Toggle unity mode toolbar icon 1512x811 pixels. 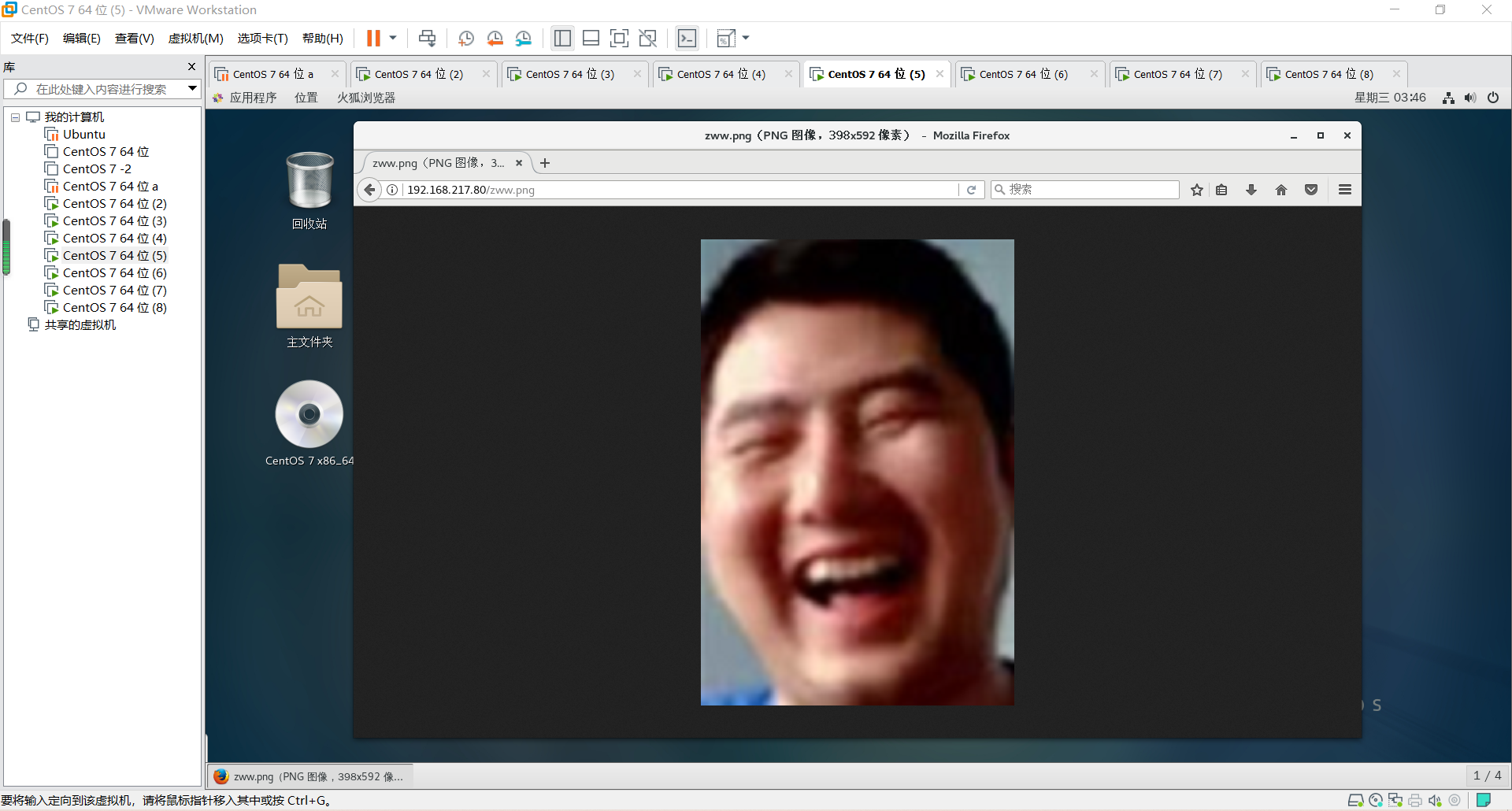click(x=647, y=39)
